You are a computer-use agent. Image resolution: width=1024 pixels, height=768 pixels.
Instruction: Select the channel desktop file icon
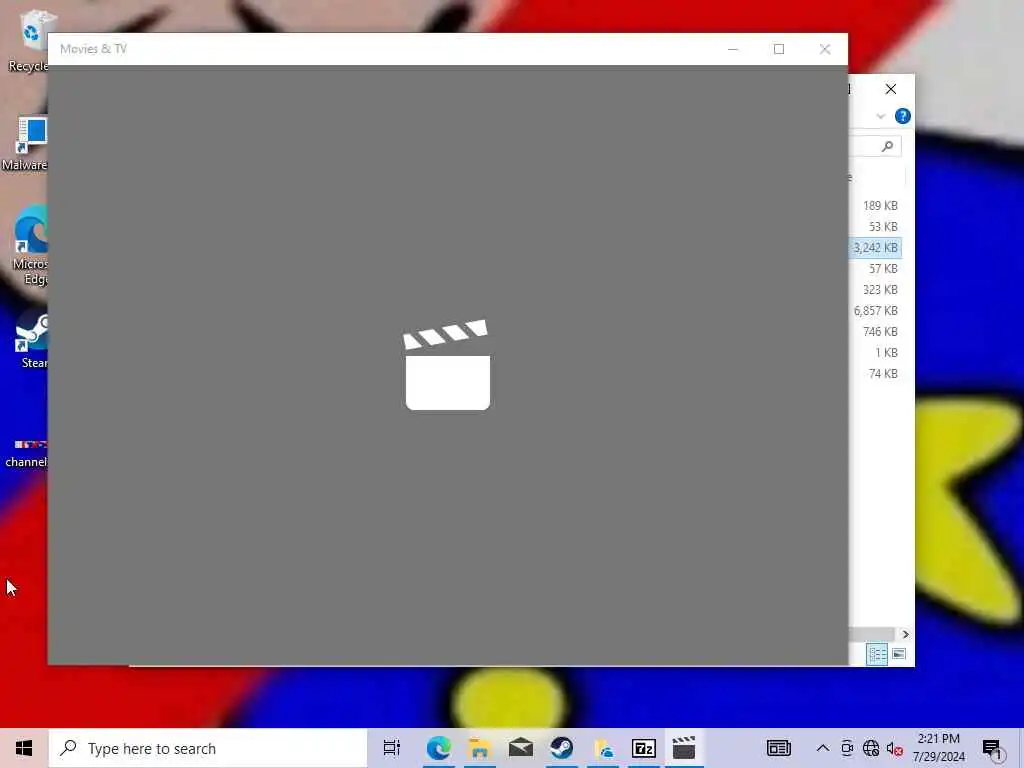point(26,453)
